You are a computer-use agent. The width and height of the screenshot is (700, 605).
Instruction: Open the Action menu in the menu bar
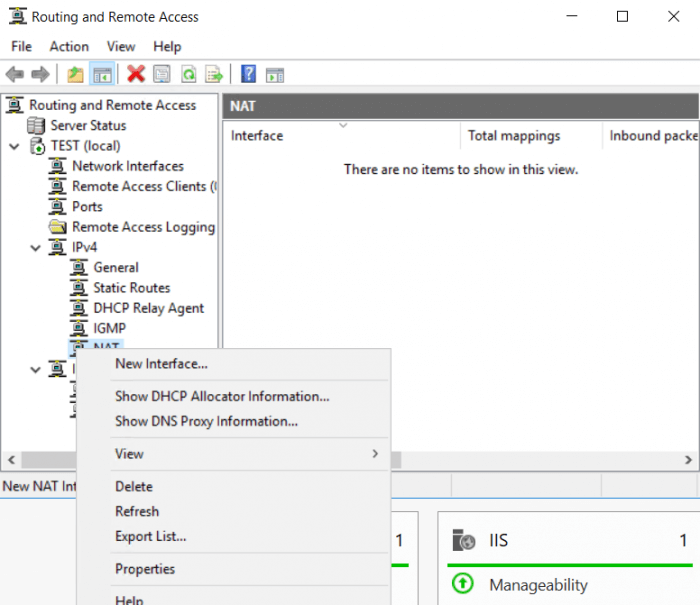(x=69, y=46)
